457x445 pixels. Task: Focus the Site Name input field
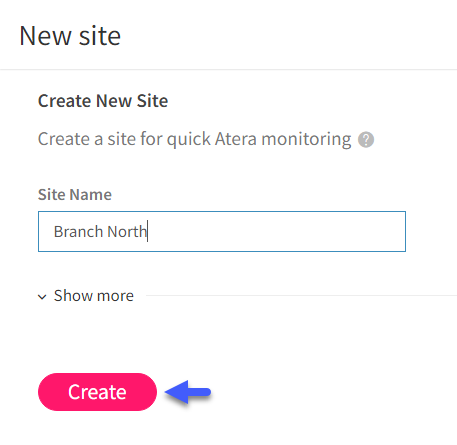[222, 231]
